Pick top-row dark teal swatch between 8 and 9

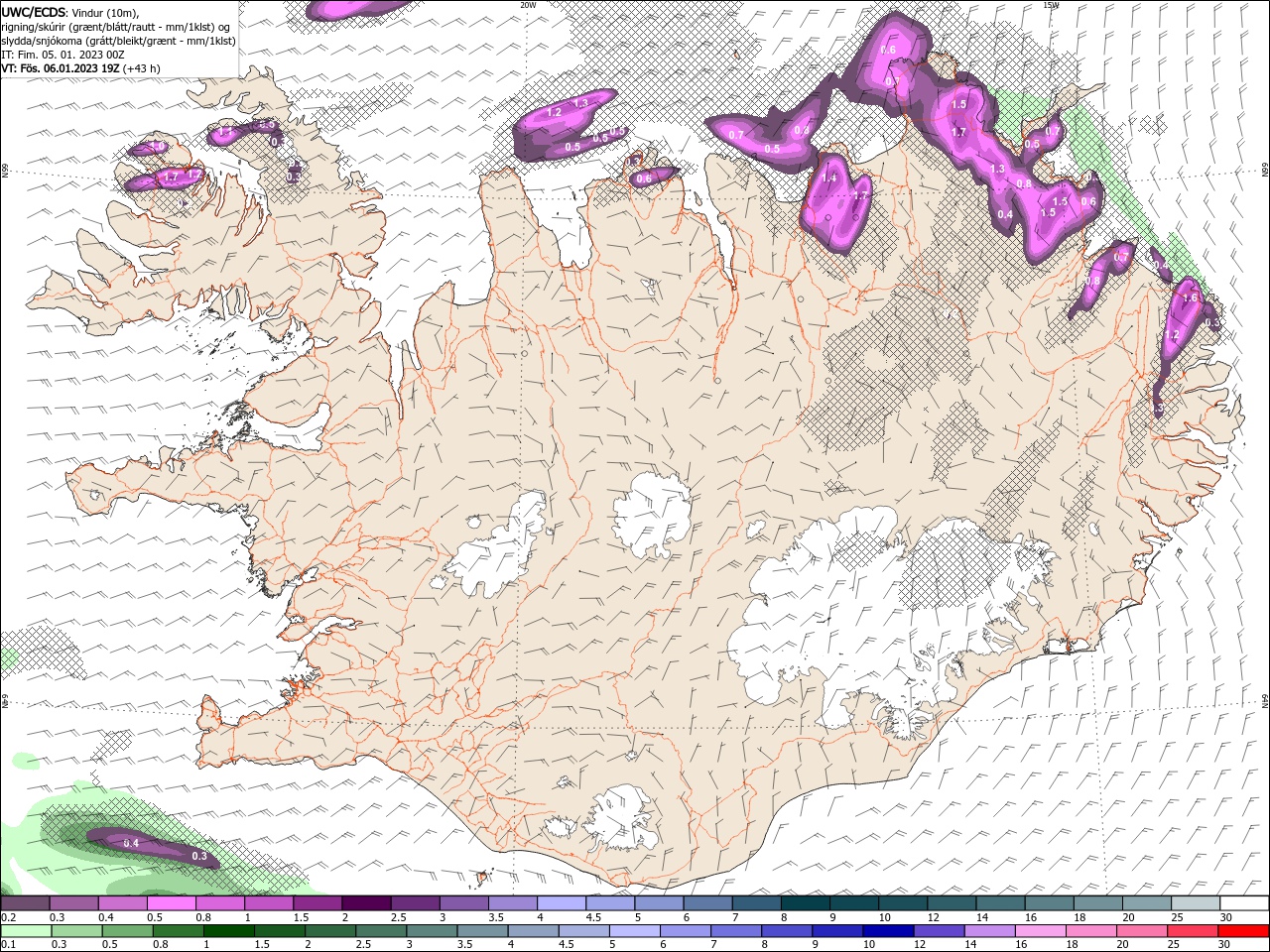coord(805,903)
